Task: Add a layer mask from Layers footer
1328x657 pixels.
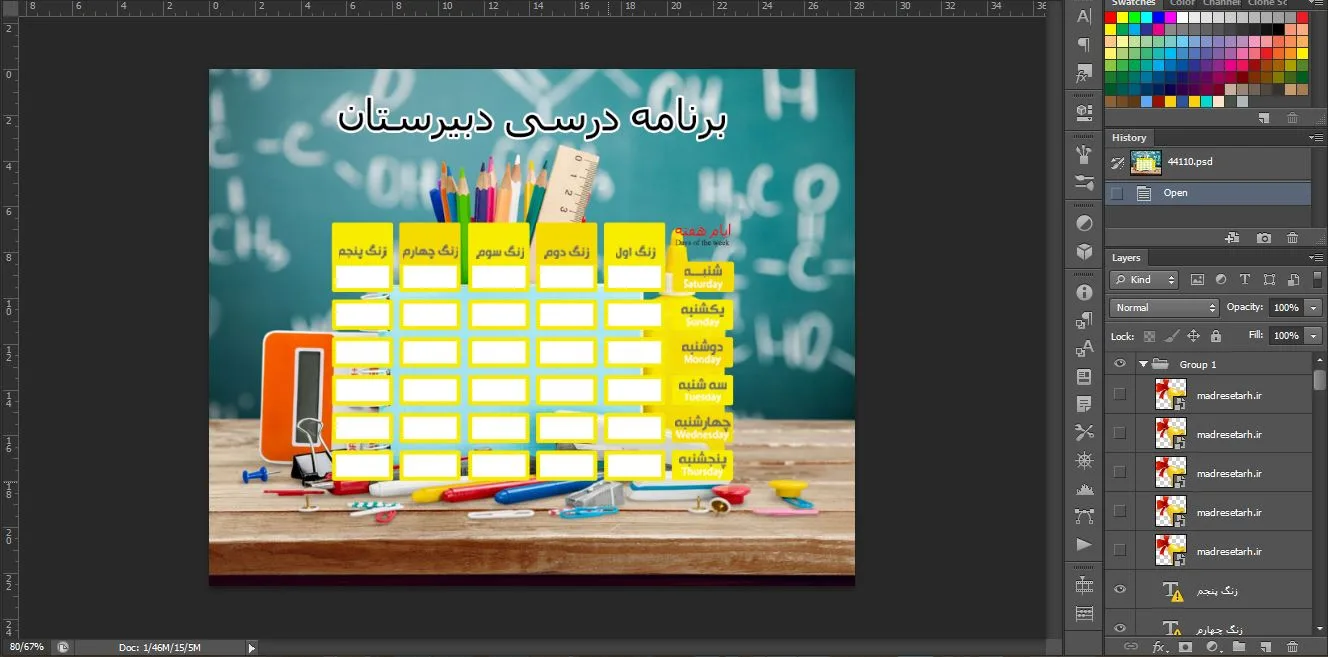Action: [x=1186, y=648]
